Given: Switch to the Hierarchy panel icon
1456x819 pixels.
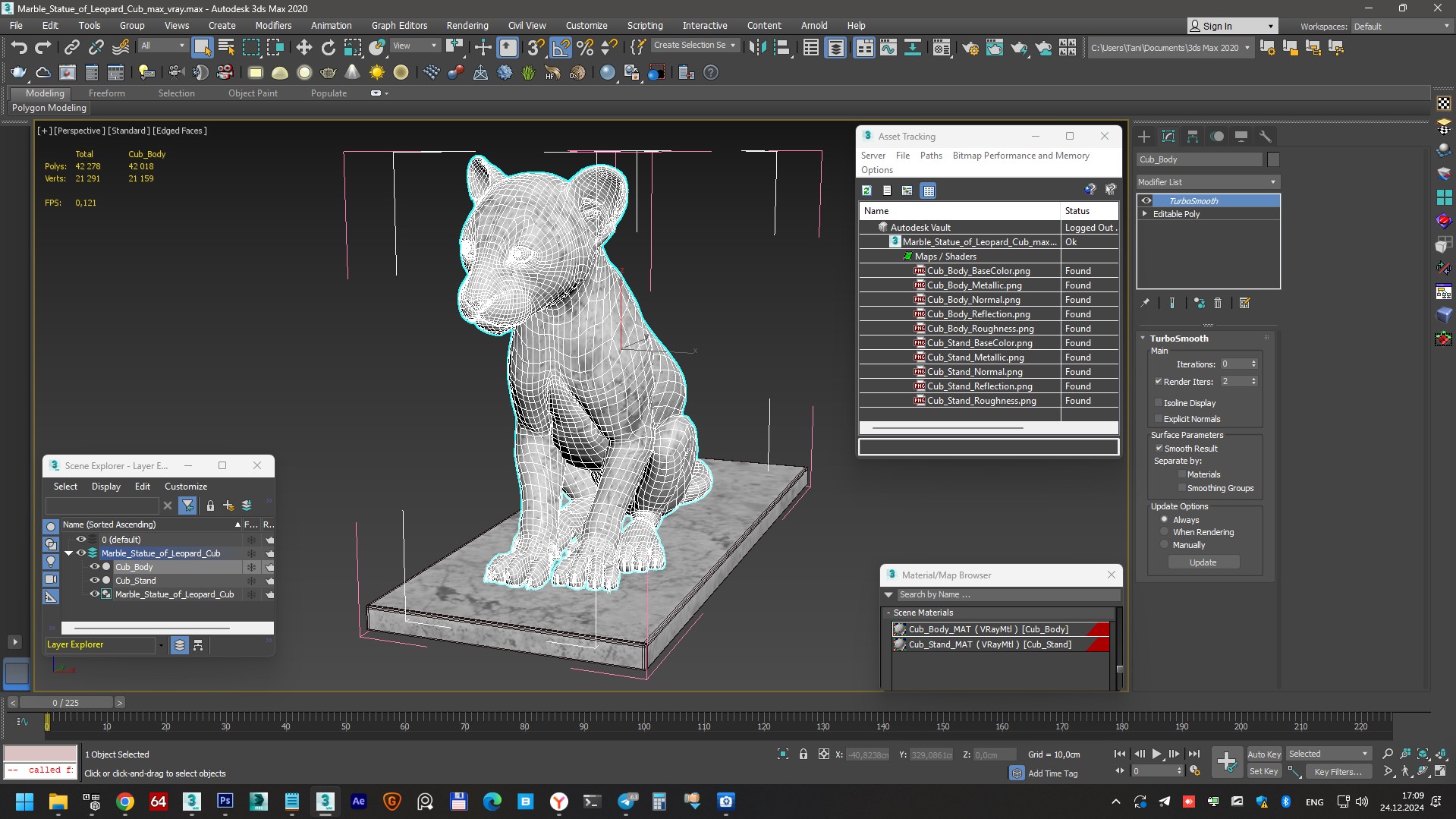Looking at the screenshot, I should 1193,137.
